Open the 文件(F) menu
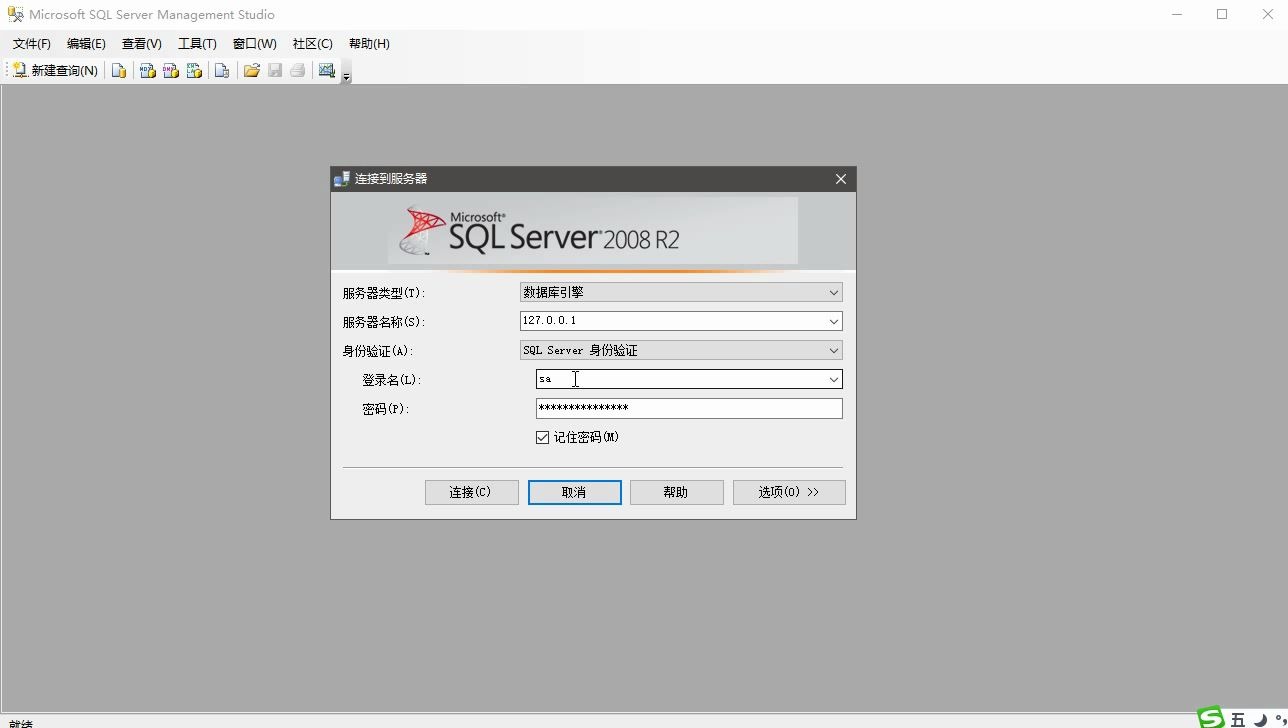This screenshot has height=728, width=1288. [x=32, y=44]
